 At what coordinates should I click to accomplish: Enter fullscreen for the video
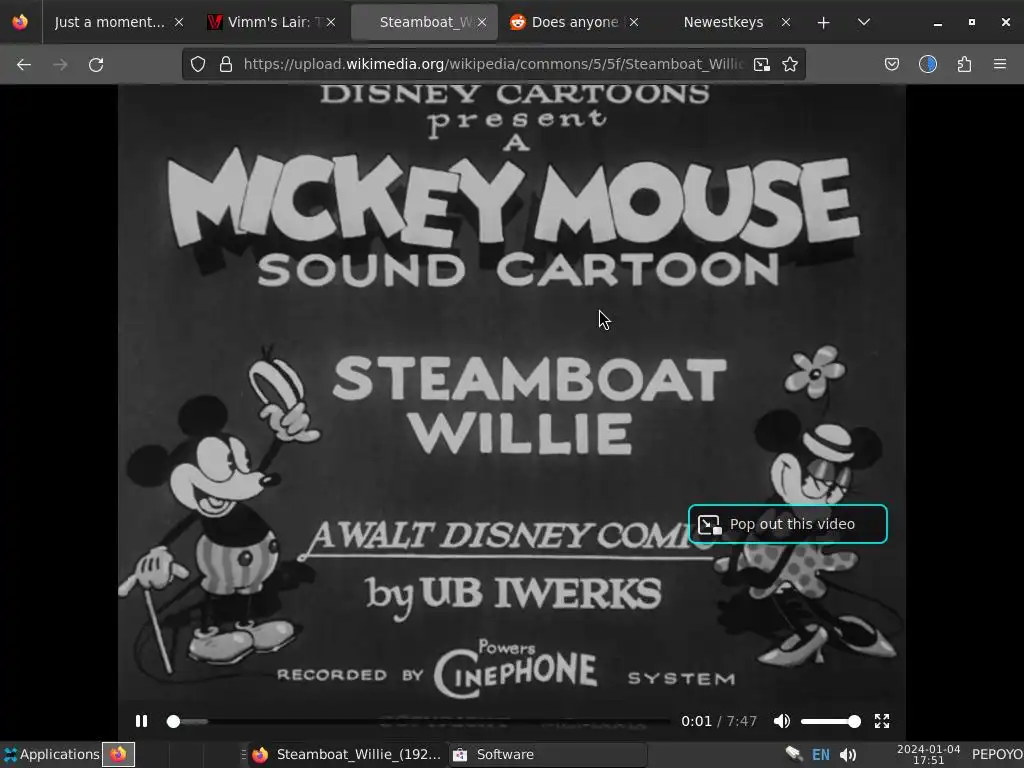click(882, 721)
